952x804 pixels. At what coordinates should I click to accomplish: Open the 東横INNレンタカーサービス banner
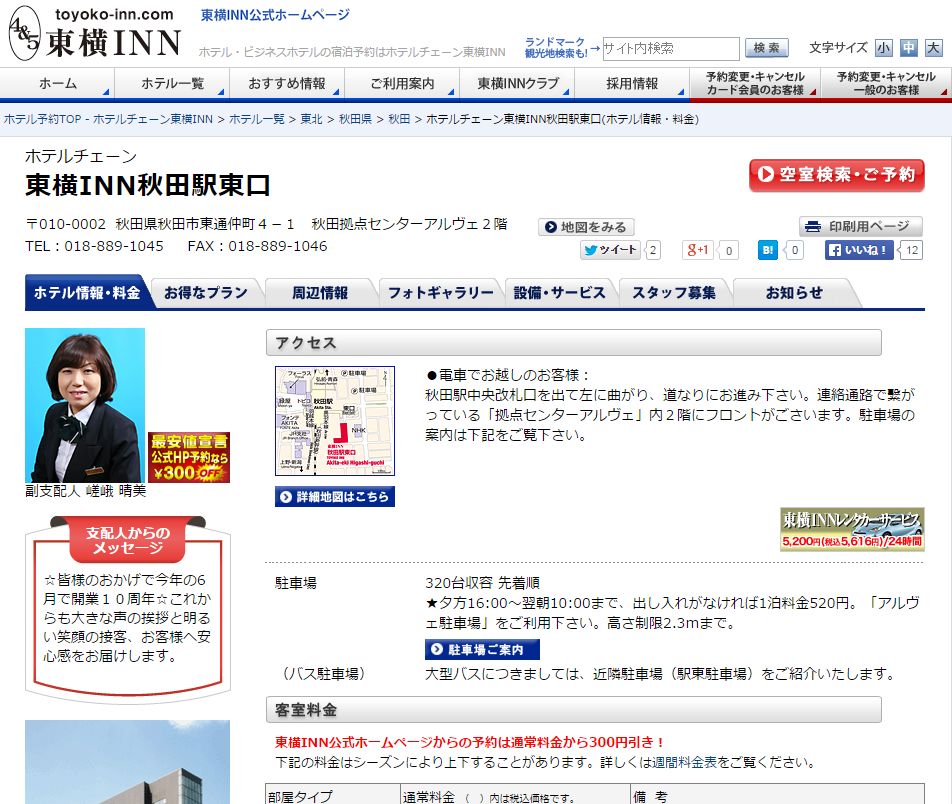tap(852, 530)
